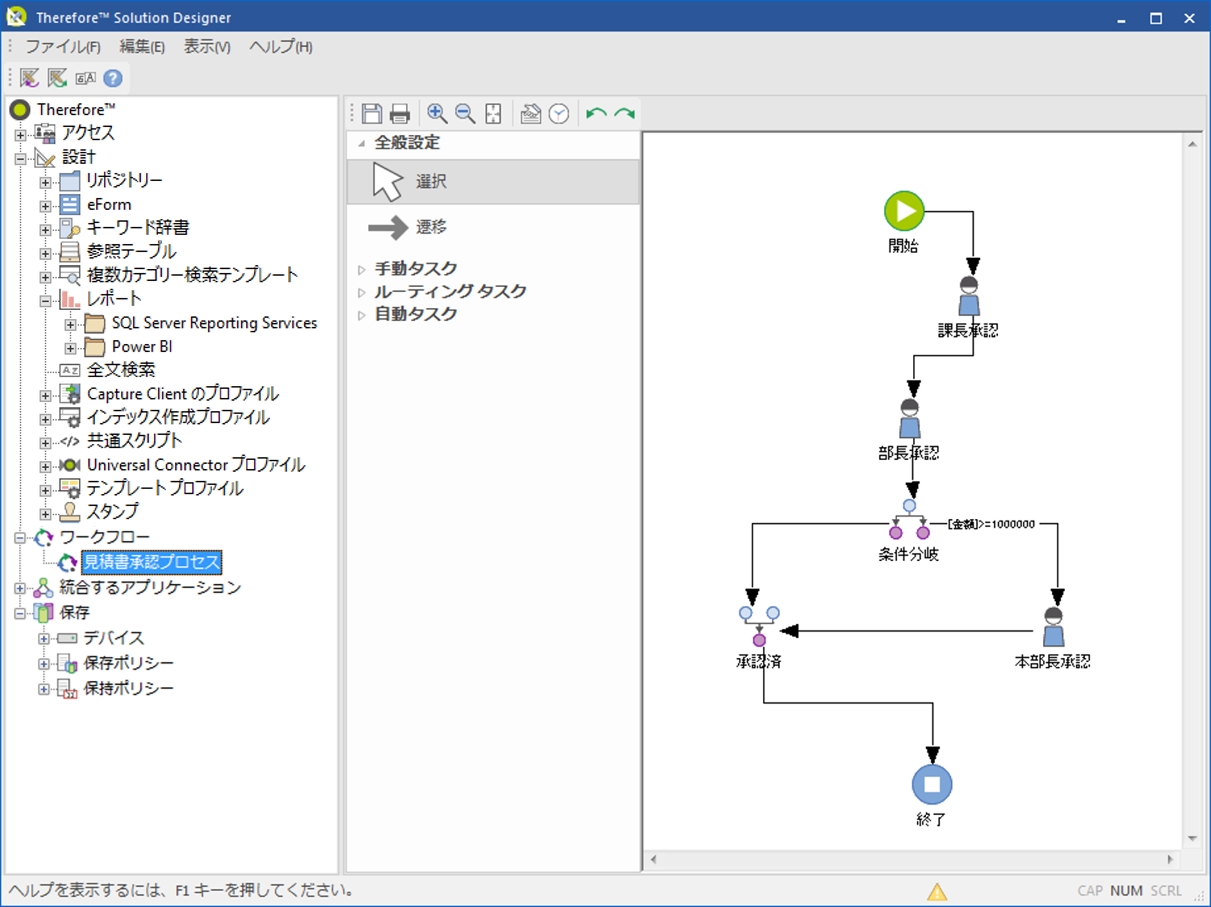Image resolution: width=1211 pixels, height=907 pixels.
Task: Expand SQL Server Reporting Services folder
Action: (x=70, y=324)
